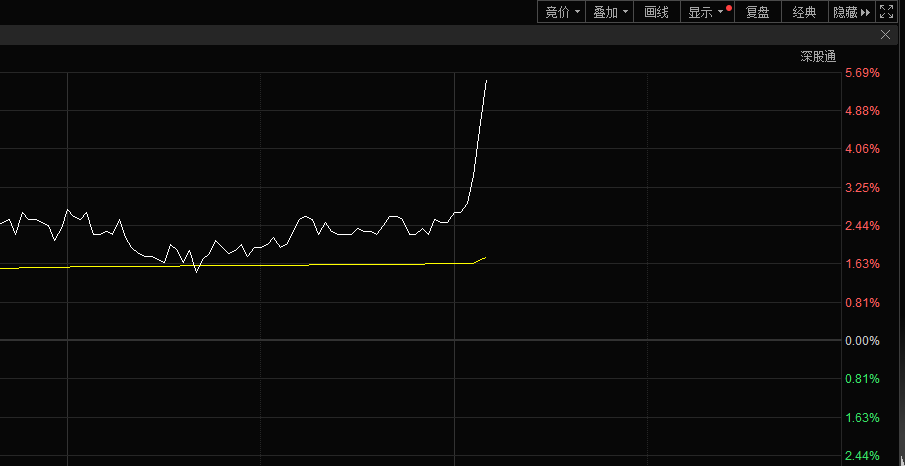
Task: Click the red 1.63% axis label
Action: tap(862, 264)
